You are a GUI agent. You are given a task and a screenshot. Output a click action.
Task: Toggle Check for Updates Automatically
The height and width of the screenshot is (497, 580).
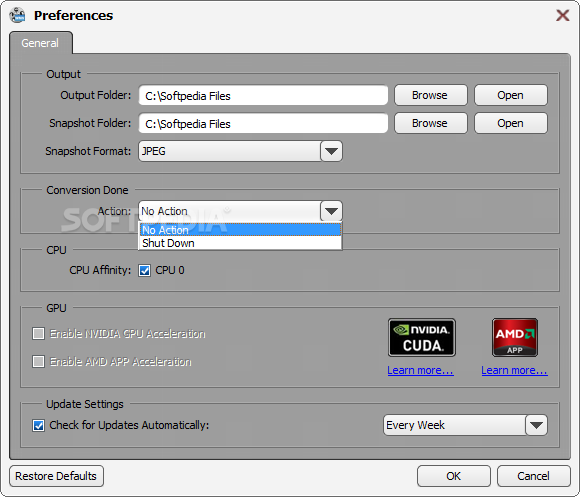(x=38, y=426)
